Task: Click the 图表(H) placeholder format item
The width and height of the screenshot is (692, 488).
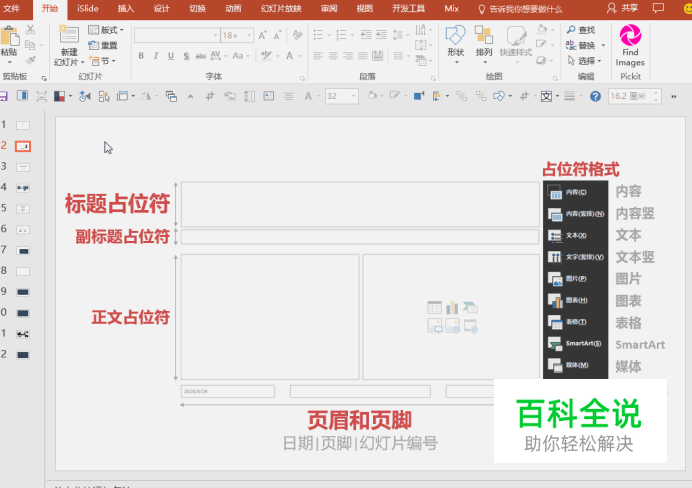Action: [575, 300]
